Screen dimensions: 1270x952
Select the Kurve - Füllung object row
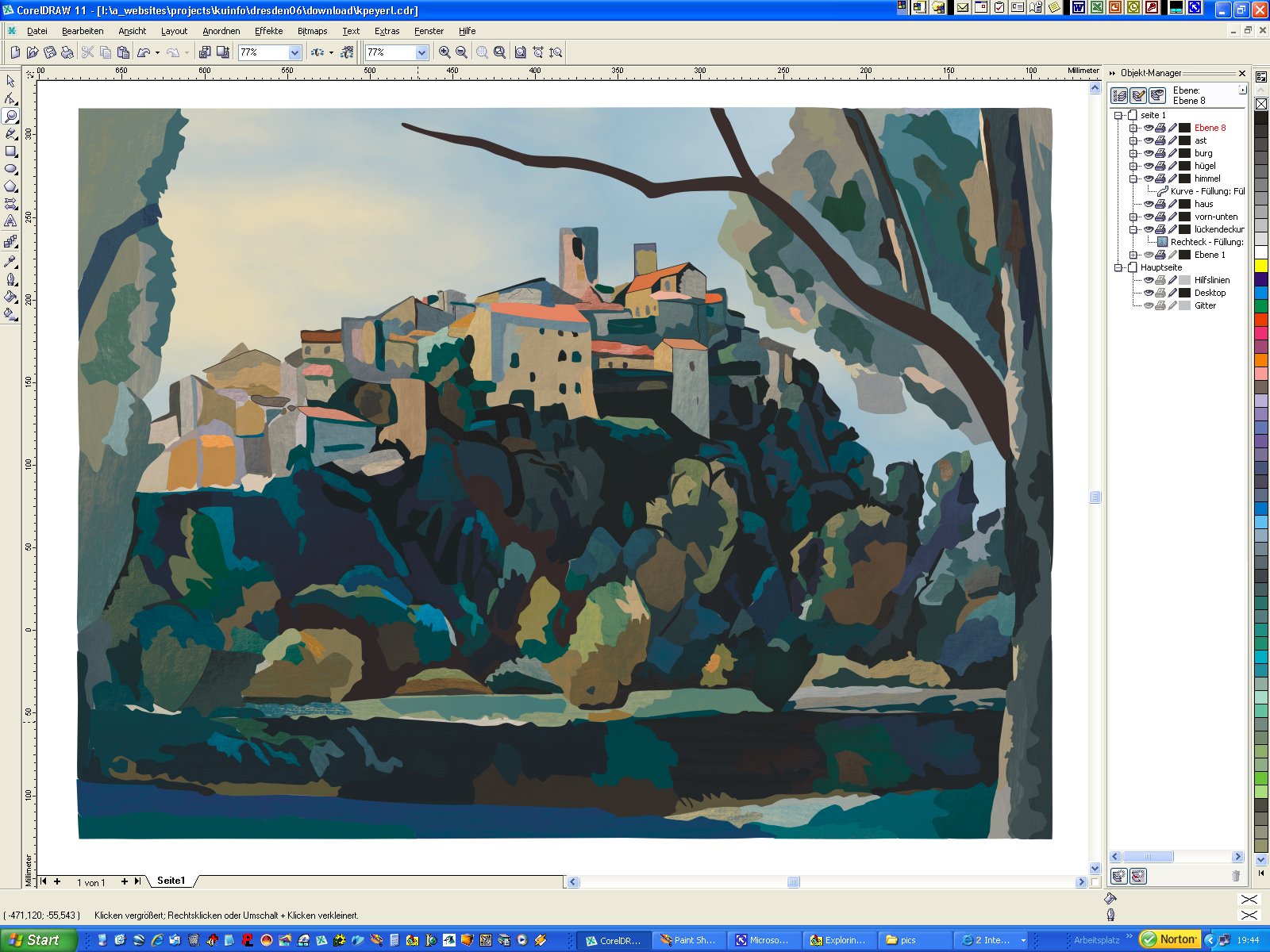pos(1201,191)
